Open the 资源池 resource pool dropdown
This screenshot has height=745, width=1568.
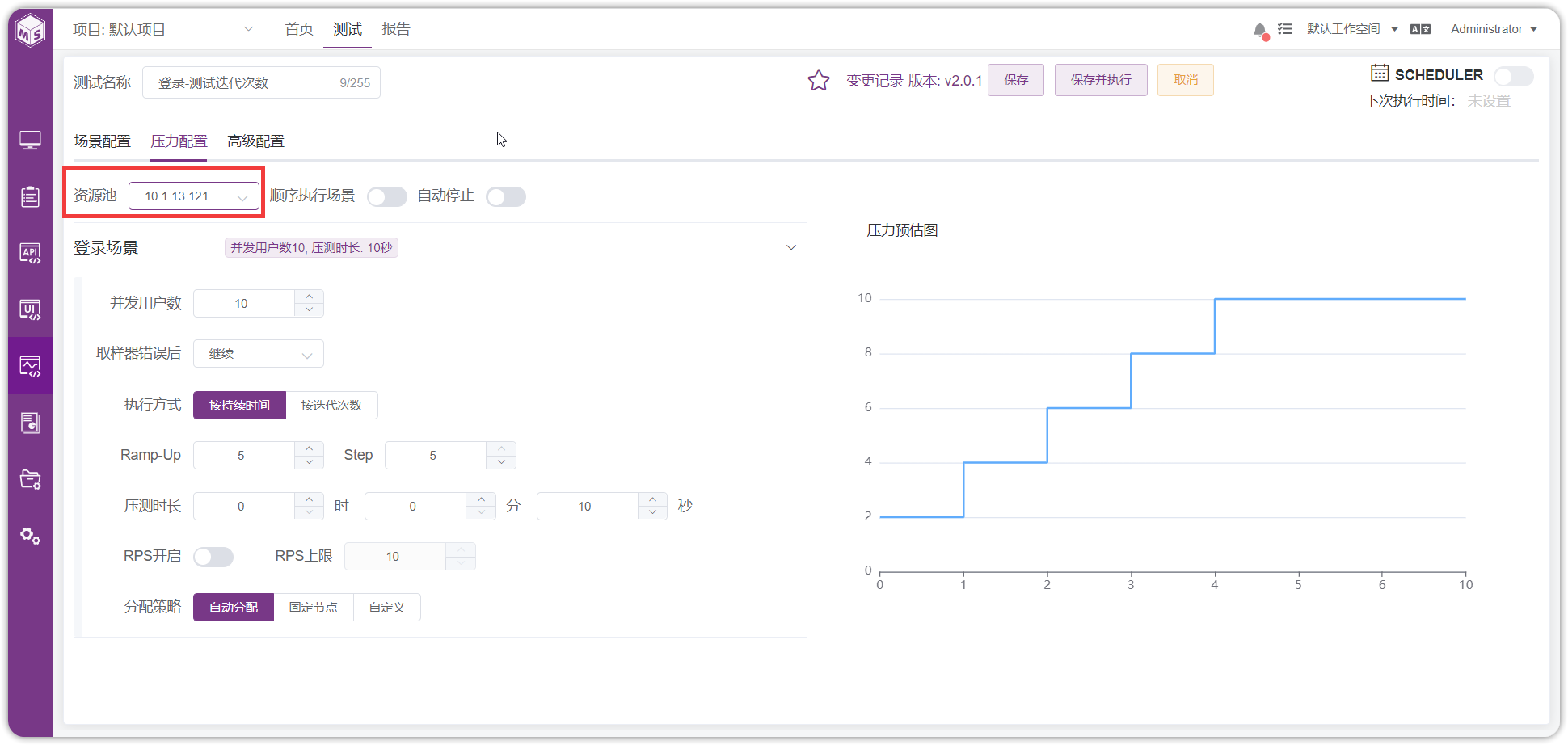point(194,196)
